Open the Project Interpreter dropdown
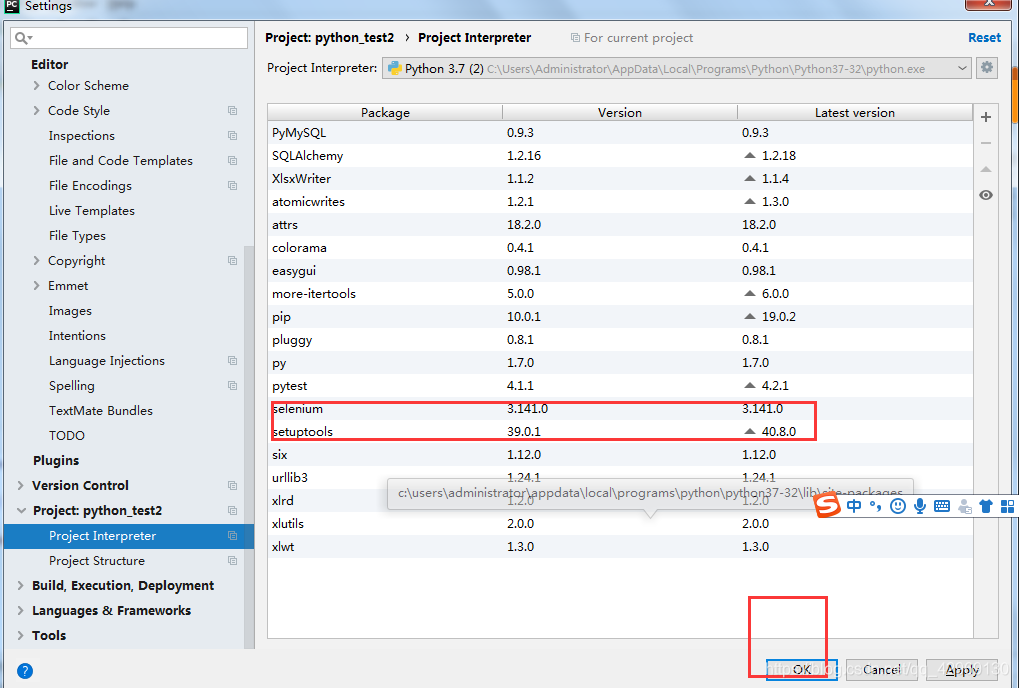The image size is (1019, 688). click(x=677, y=68)
